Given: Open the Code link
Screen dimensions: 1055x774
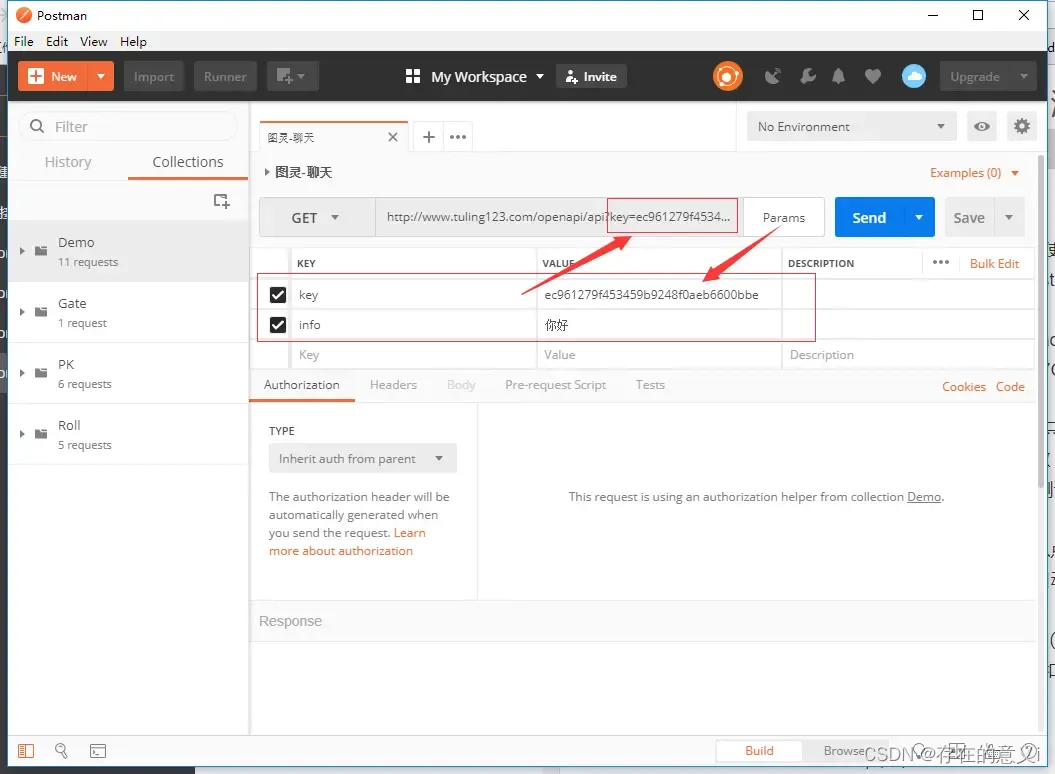Looking at the screenshot, I should (x=1010, y=387).
